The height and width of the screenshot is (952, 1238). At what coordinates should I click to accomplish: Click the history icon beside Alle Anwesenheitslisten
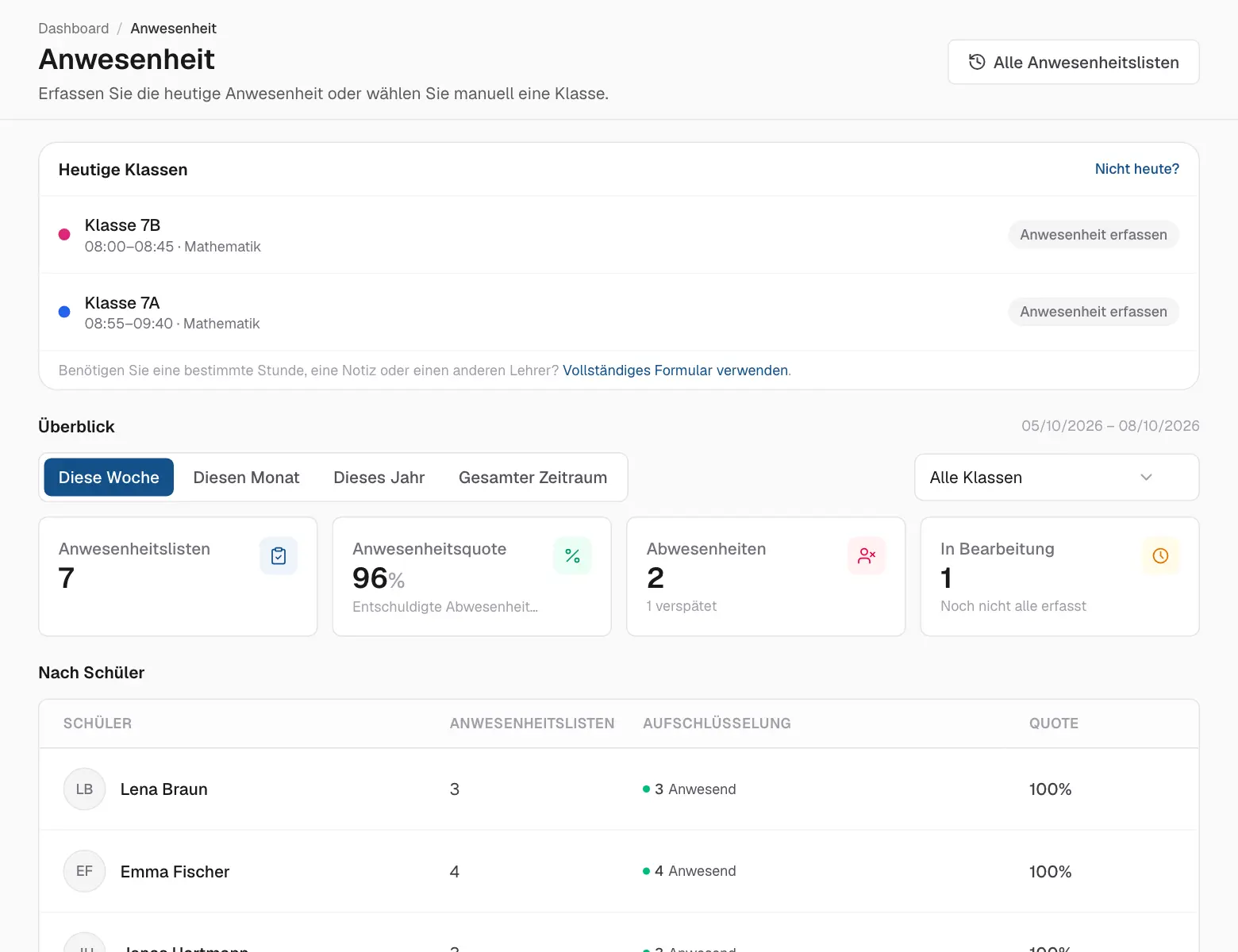click(x=977, y=62)
